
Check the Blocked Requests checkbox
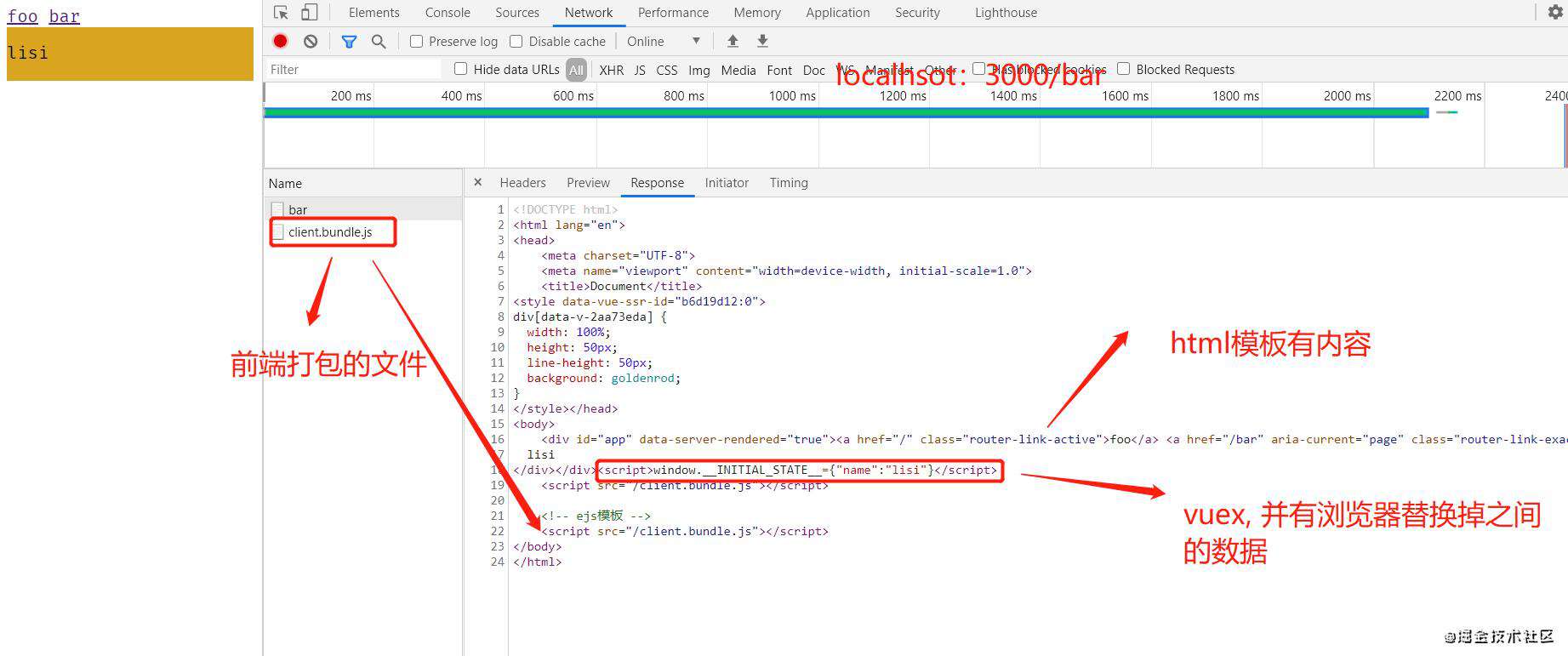coord(1124,68)
